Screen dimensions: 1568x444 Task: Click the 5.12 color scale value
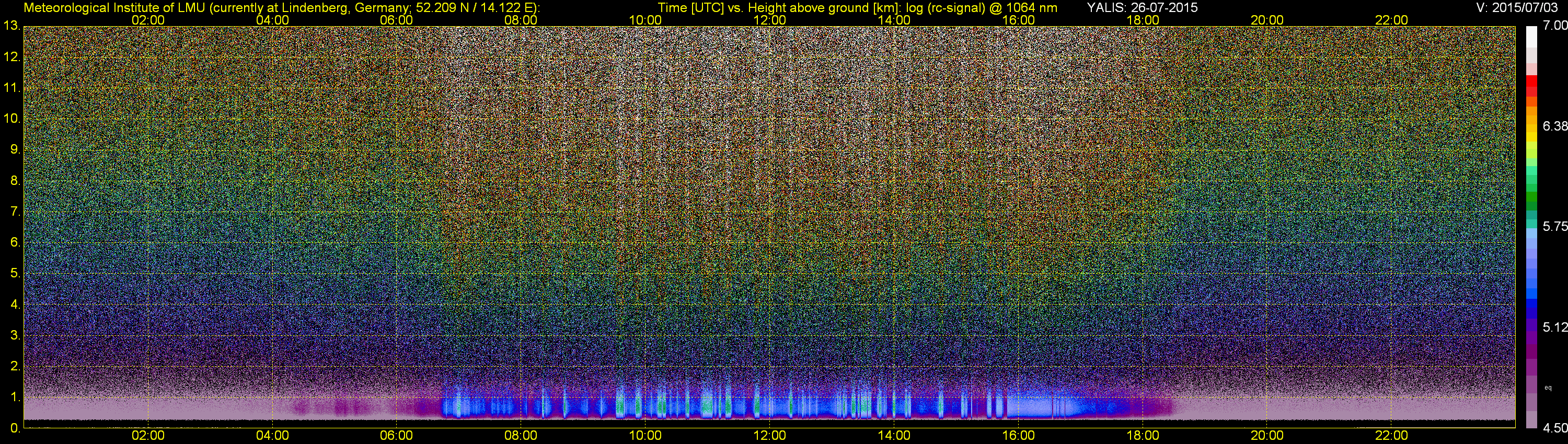coord(1554,328)
